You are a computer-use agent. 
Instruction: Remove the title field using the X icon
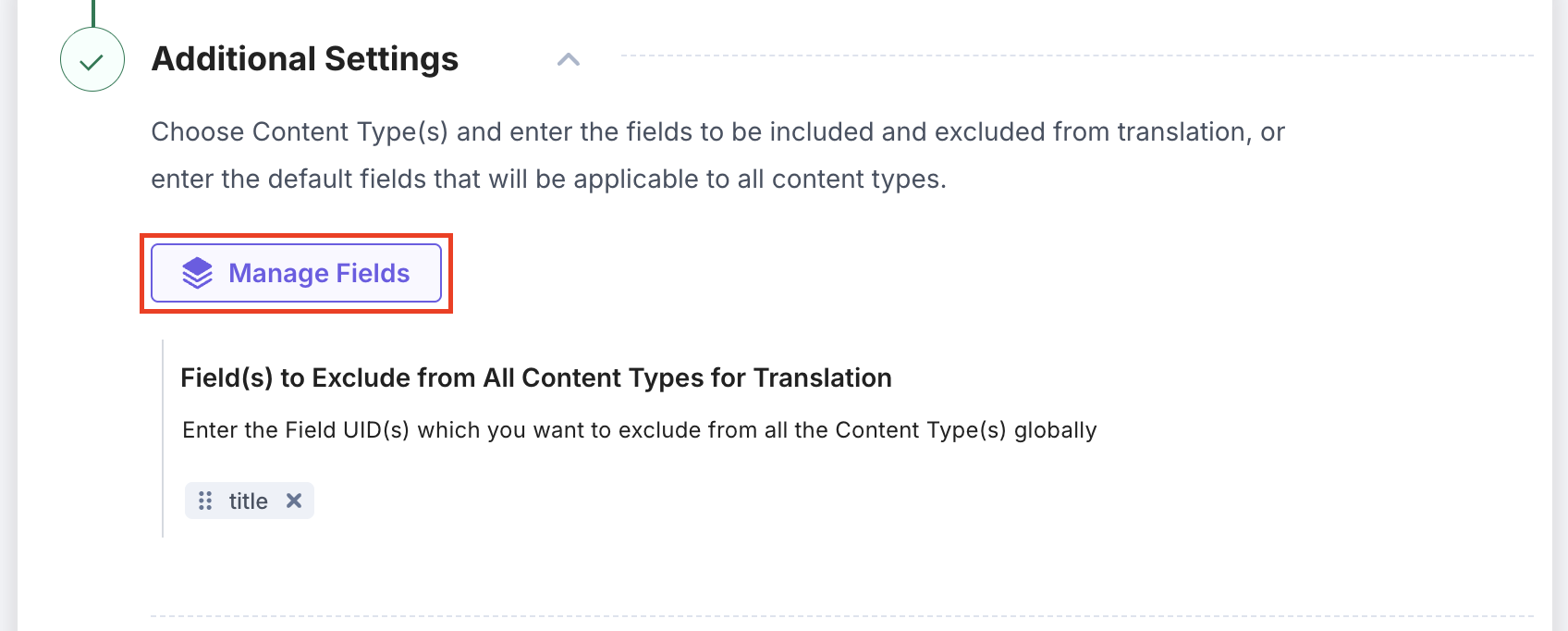coord(294,501)
